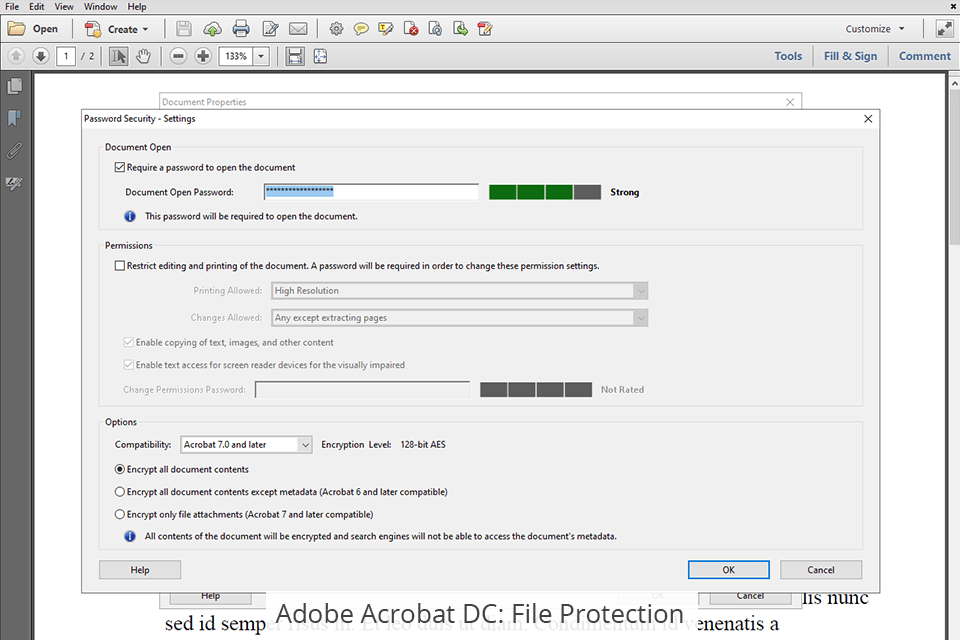Image resolution: width=960 pixels, height=640 pixels.
Task: Click the Document Open Password field
Action: pos(371,192)
